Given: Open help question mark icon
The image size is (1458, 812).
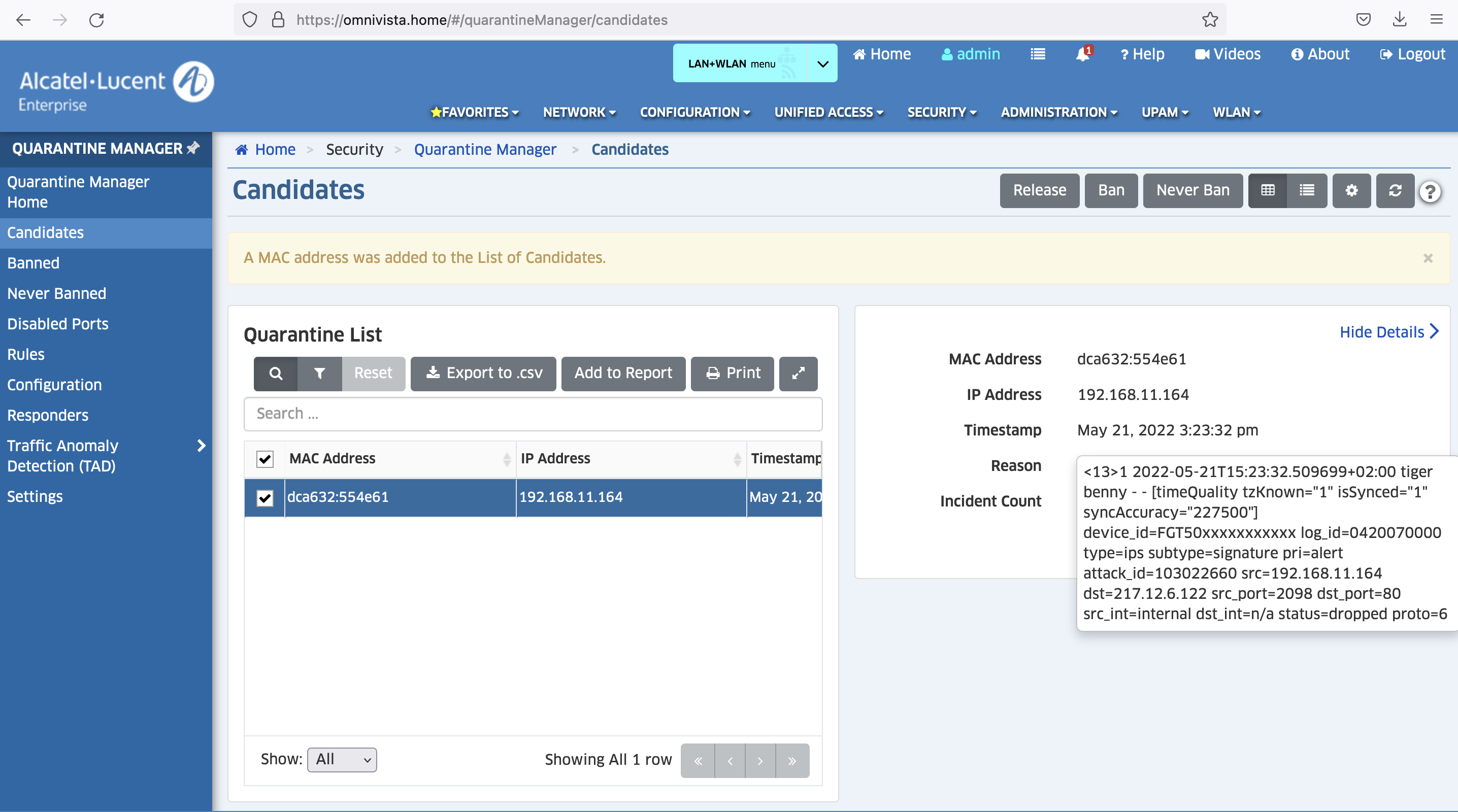Looking at the screenshot, I should [1430, 191].
